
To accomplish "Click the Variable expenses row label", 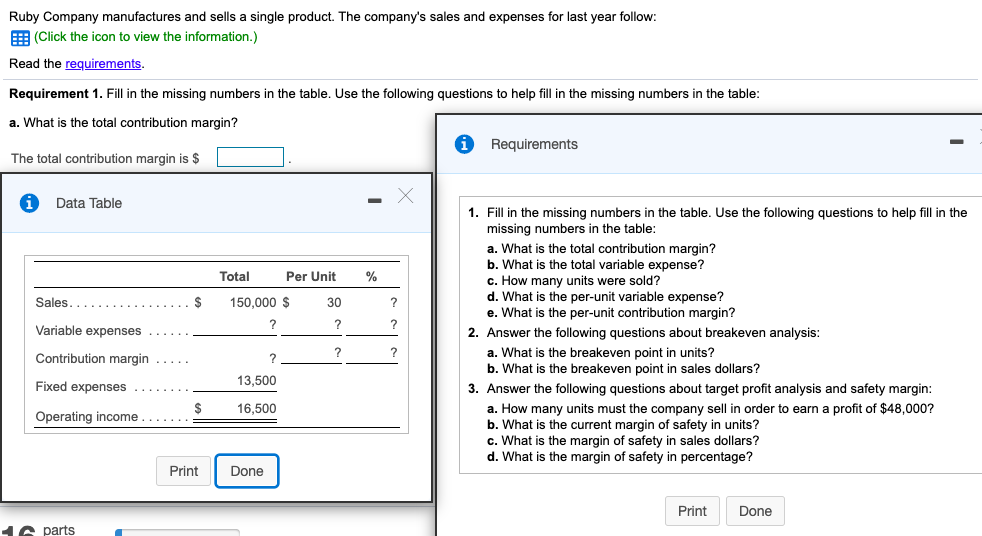I will (88, 331).
